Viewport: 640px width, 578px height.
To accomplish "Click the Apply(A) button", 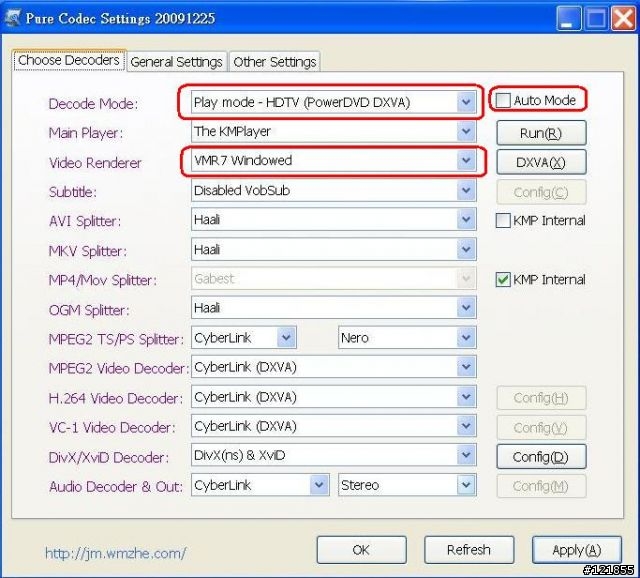I will [x=577, y=550].
